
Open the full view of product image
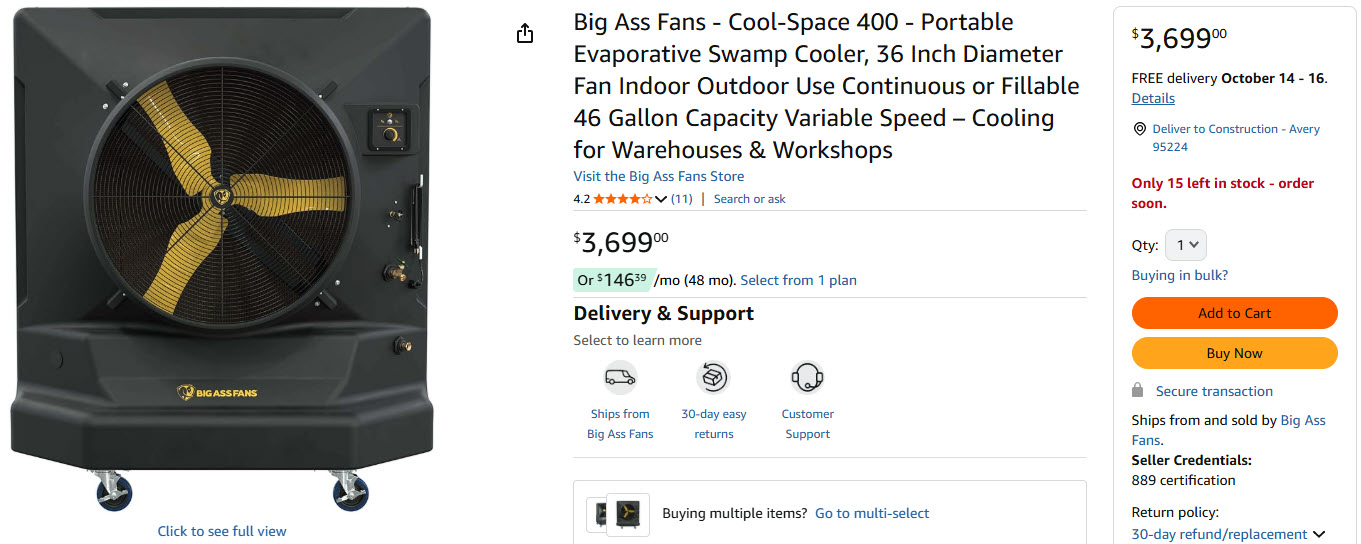pyautogui.click(x=222, y=531)
